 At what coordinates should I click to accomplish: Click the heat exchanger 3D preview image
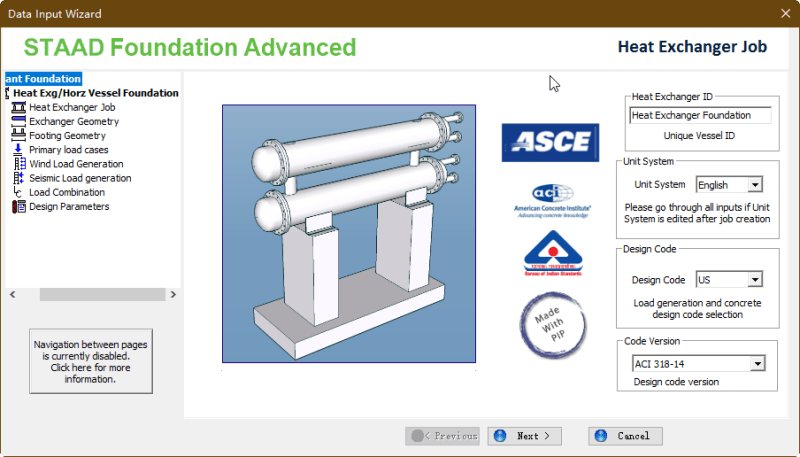click(349, 234)
